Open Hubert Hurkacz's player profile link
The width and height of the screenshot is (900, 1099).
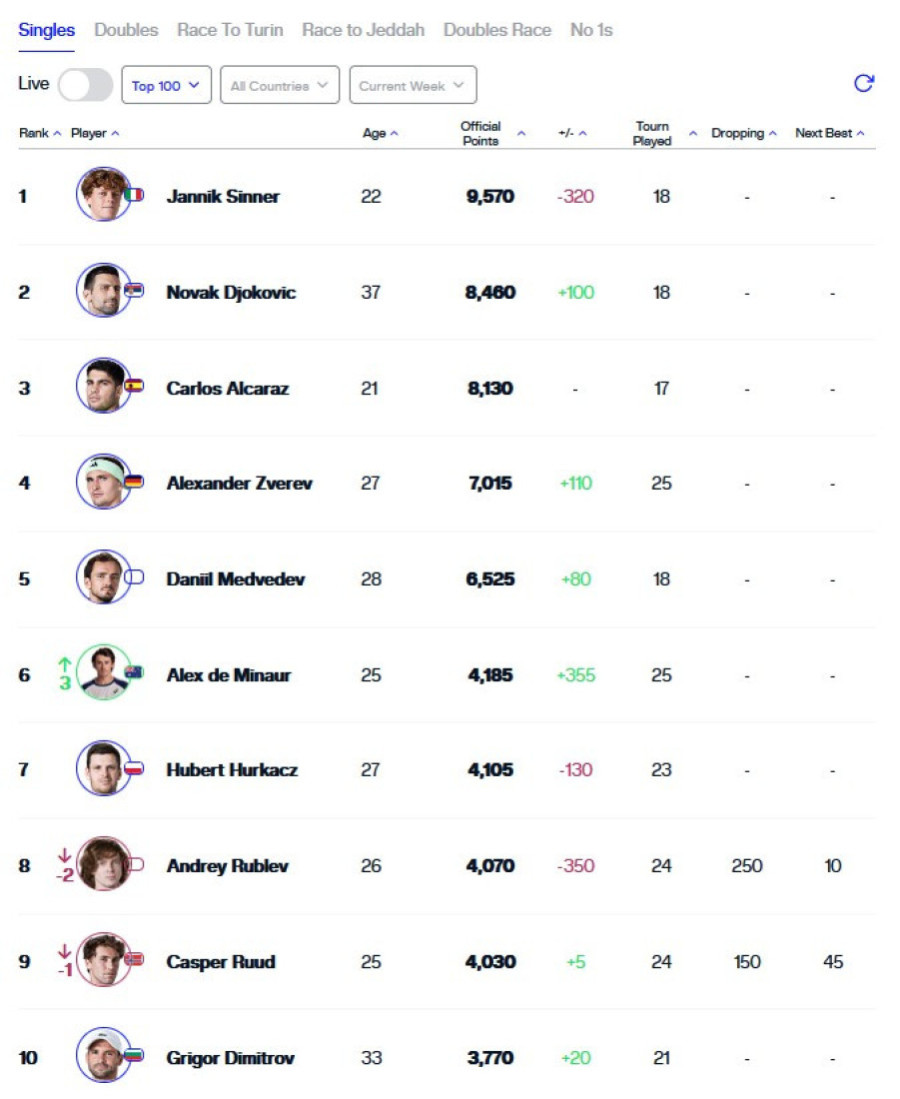[232, 770]
